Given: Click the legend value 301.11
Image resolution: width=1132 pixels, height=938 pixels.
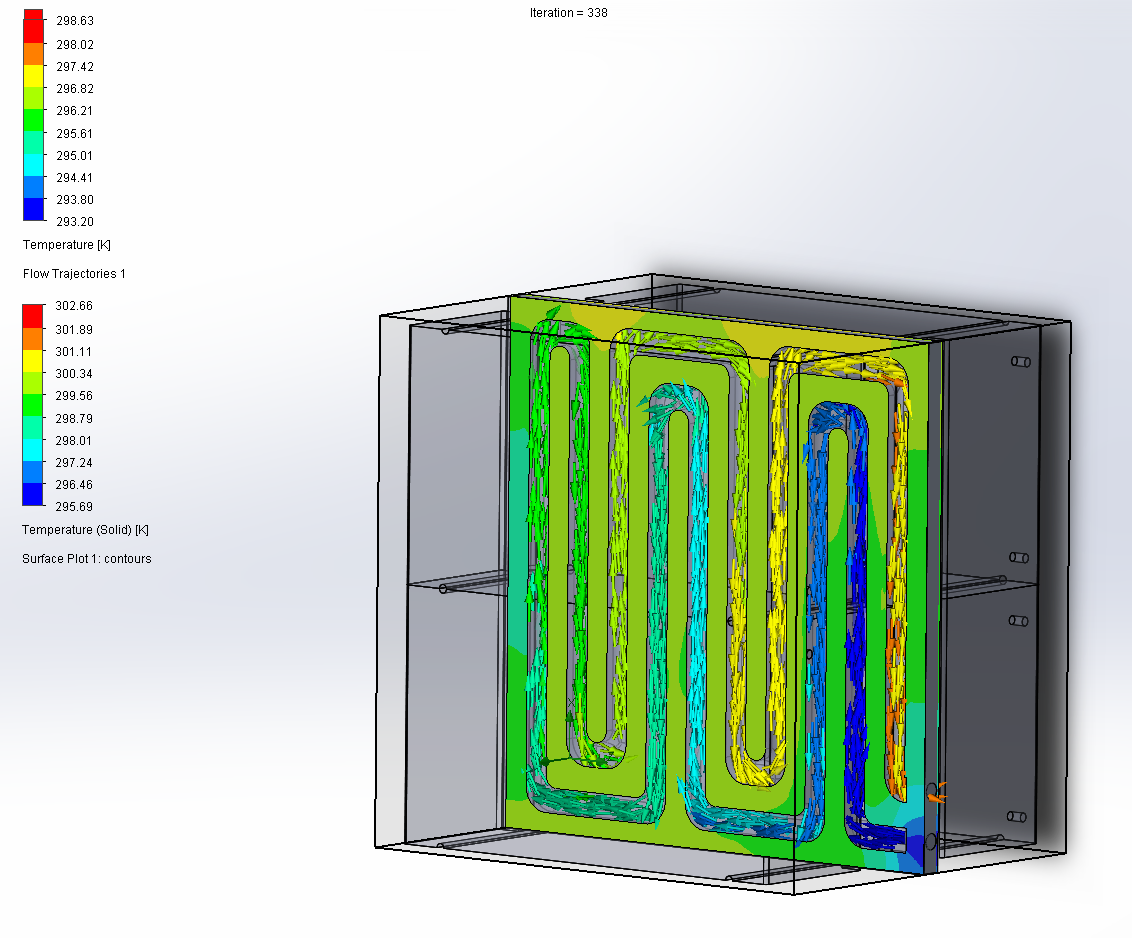Looking at the screenshot, I should pyautogui.click(x=75, y=352).
